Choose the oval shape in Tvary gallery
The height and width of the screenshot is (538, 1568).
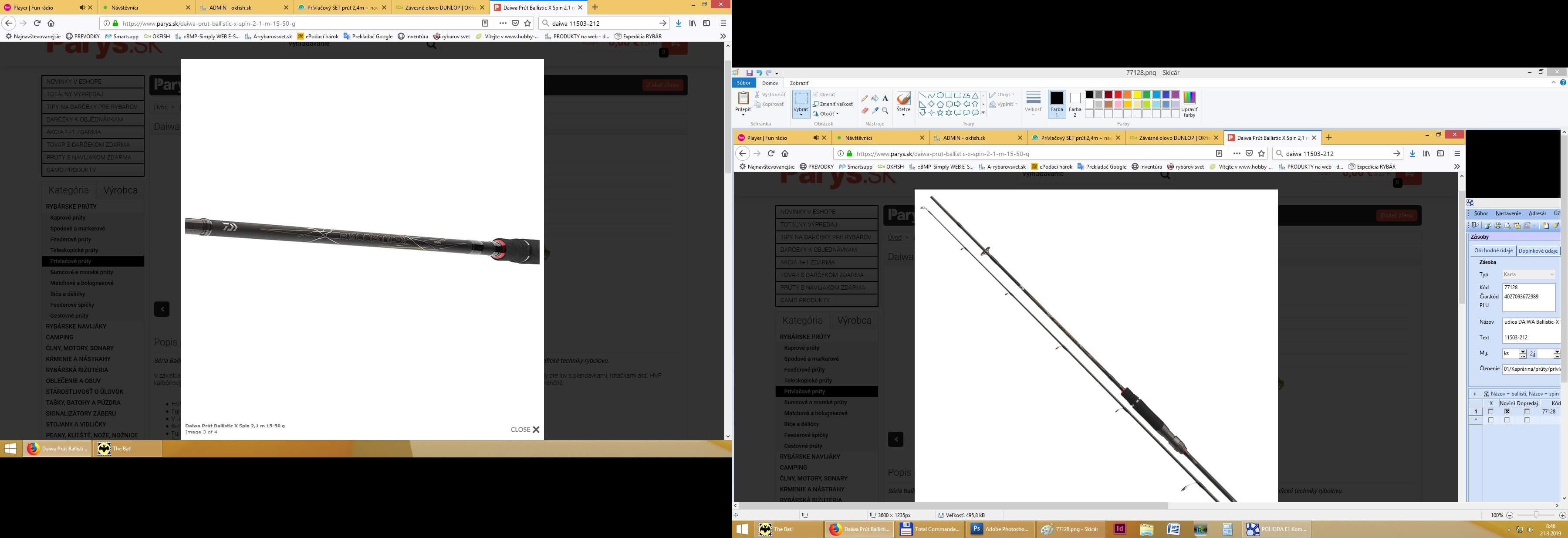(940, 95)
